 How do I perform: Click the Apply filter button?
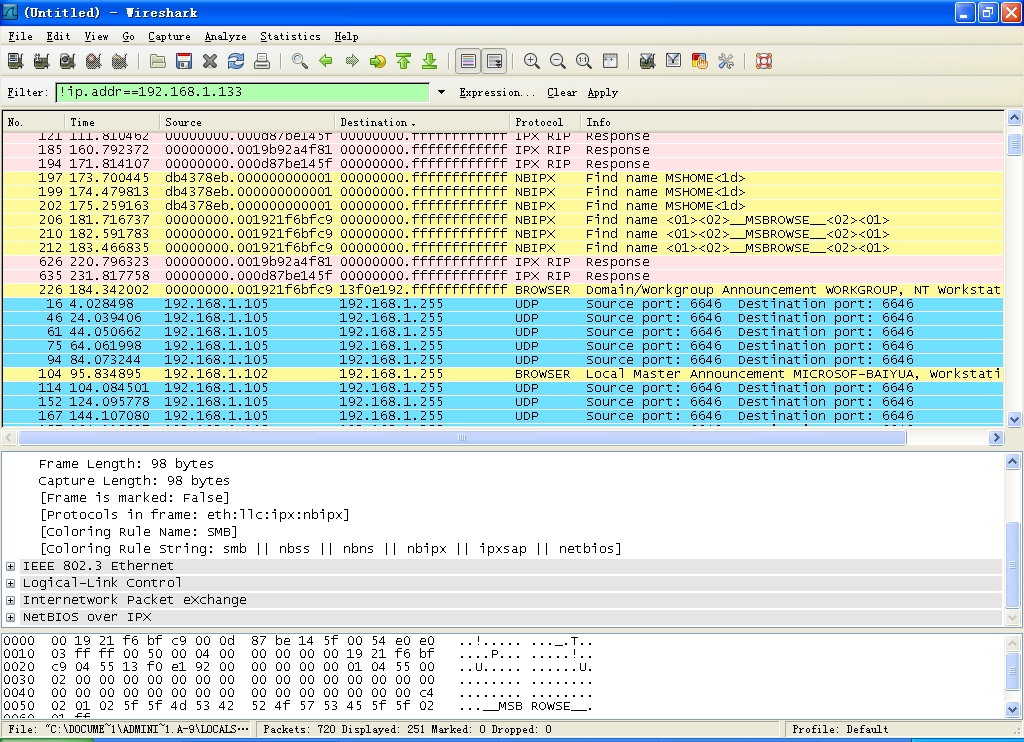click(602, 92)
